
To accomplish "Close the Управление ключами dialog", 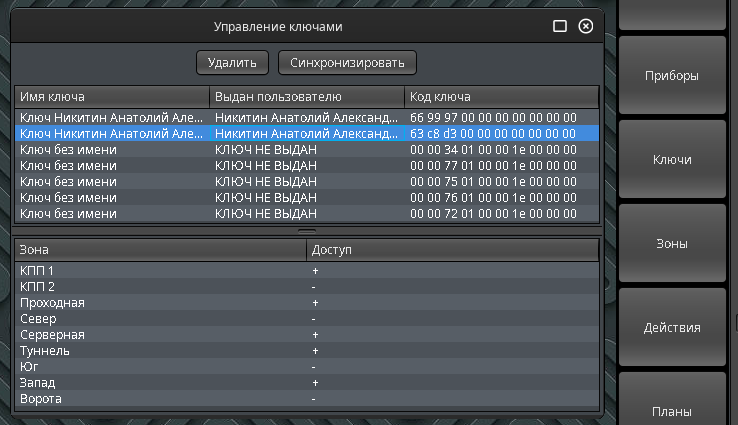I will [x=586, y=26].
